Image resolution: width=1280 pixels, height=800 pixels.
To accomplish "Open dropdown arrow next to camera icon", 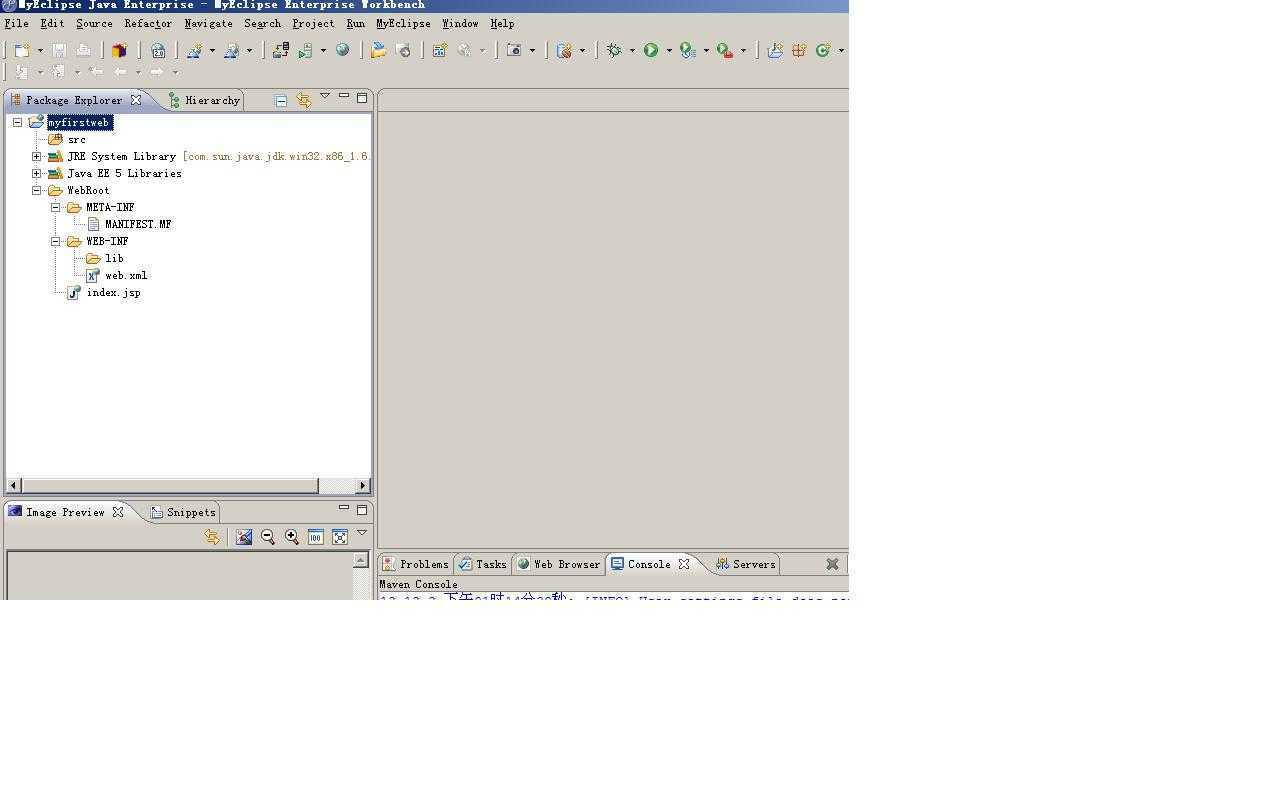I will click(532, 50).
